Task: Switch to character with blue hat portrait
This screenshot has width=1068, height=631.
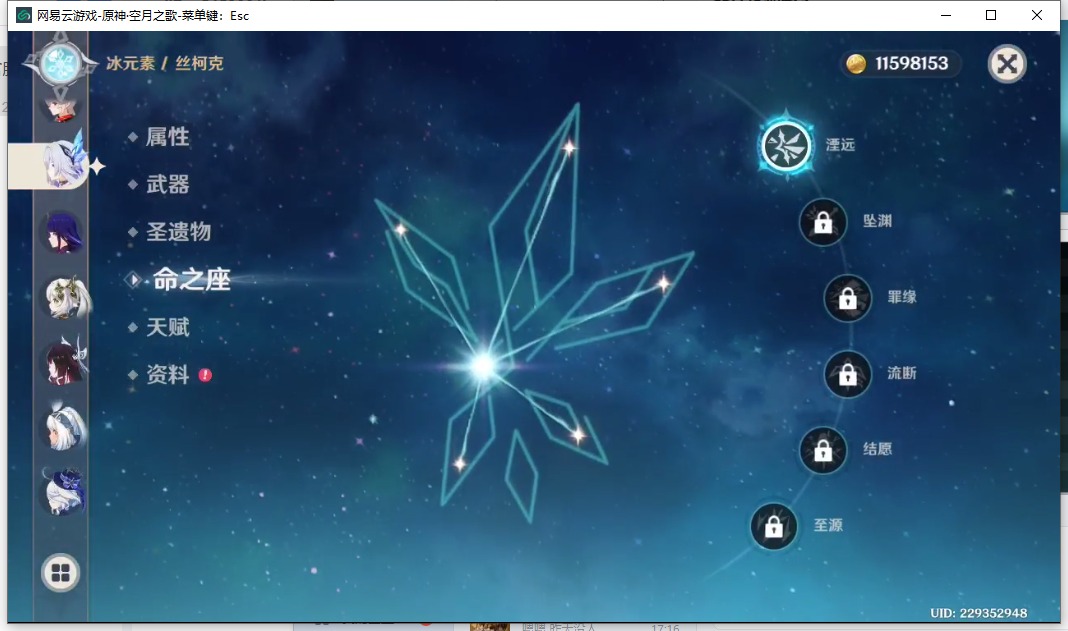Action: [64, 491]
